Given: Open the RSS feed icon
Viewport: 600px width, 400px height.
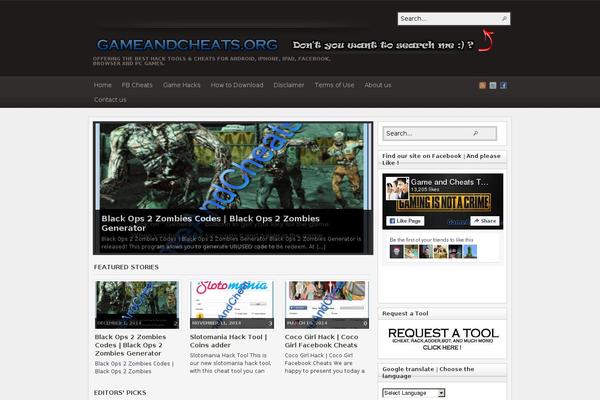Looking at the screenshot, I should click(x=482, y=85).
